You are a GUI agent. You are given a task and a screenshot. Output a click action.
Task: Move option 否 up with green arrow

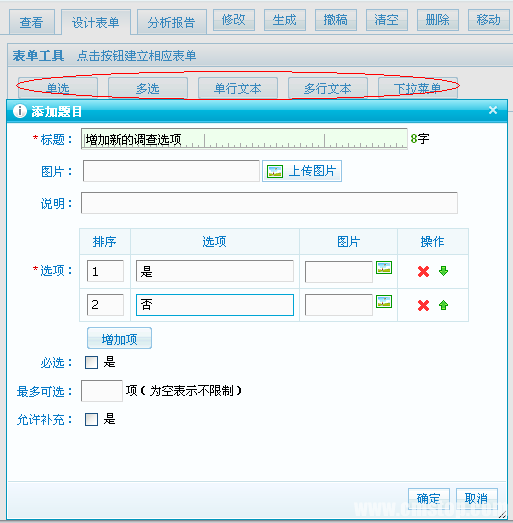point(443,305)
